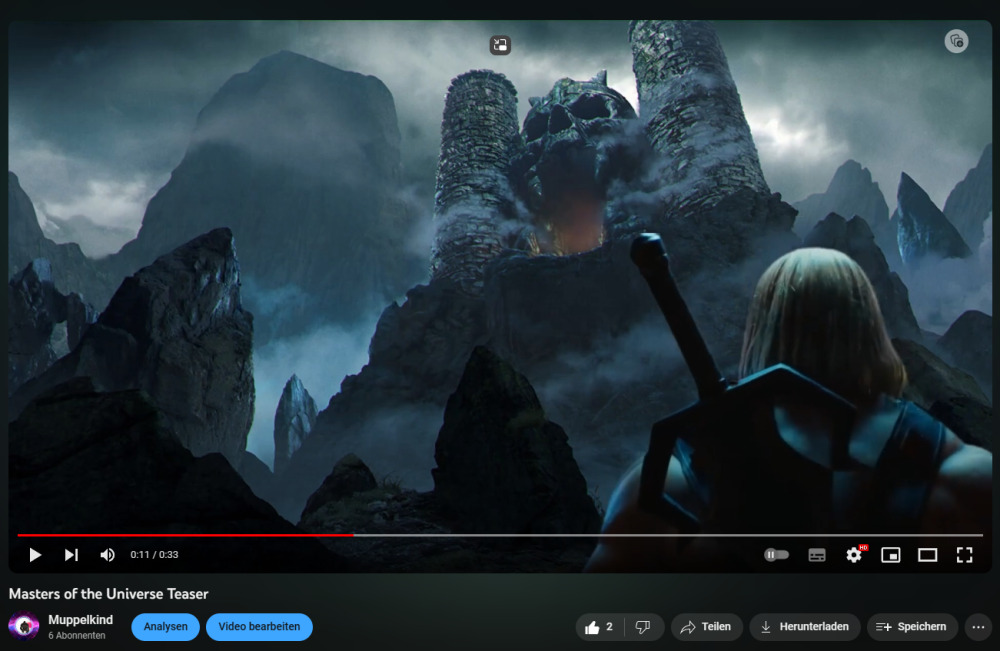Dislike the video with thumbs down
Image resolution: width=1000 pixels, height=651 pixels.
pos(643,627)
